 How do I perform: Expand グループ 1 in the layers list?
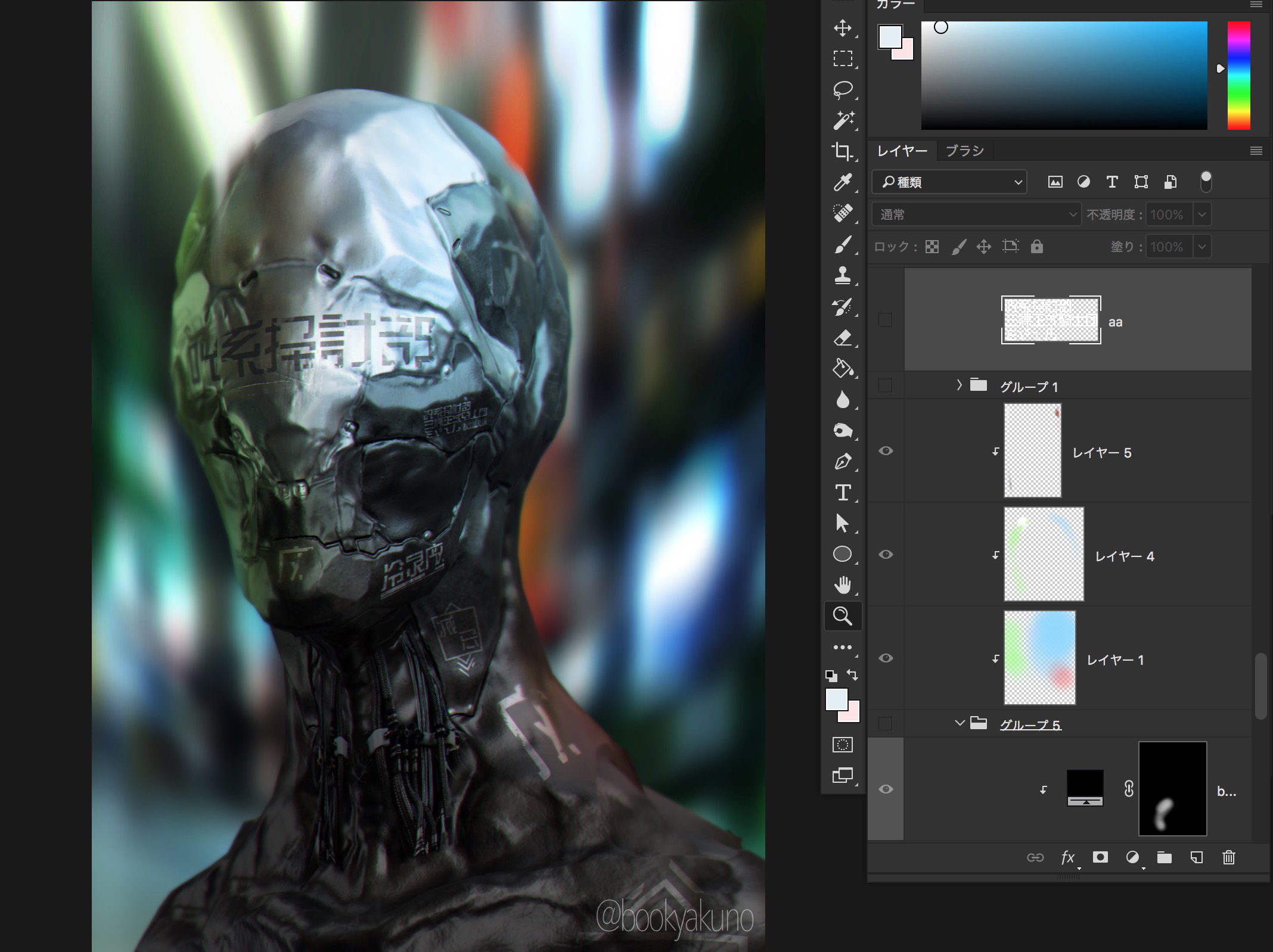point(960,385)
